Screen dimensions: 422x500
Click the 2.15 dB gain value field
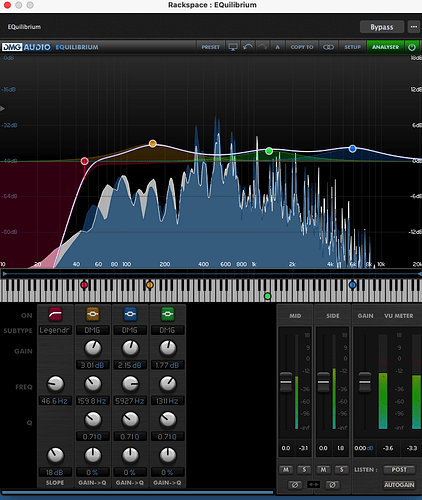click(130, 365)
